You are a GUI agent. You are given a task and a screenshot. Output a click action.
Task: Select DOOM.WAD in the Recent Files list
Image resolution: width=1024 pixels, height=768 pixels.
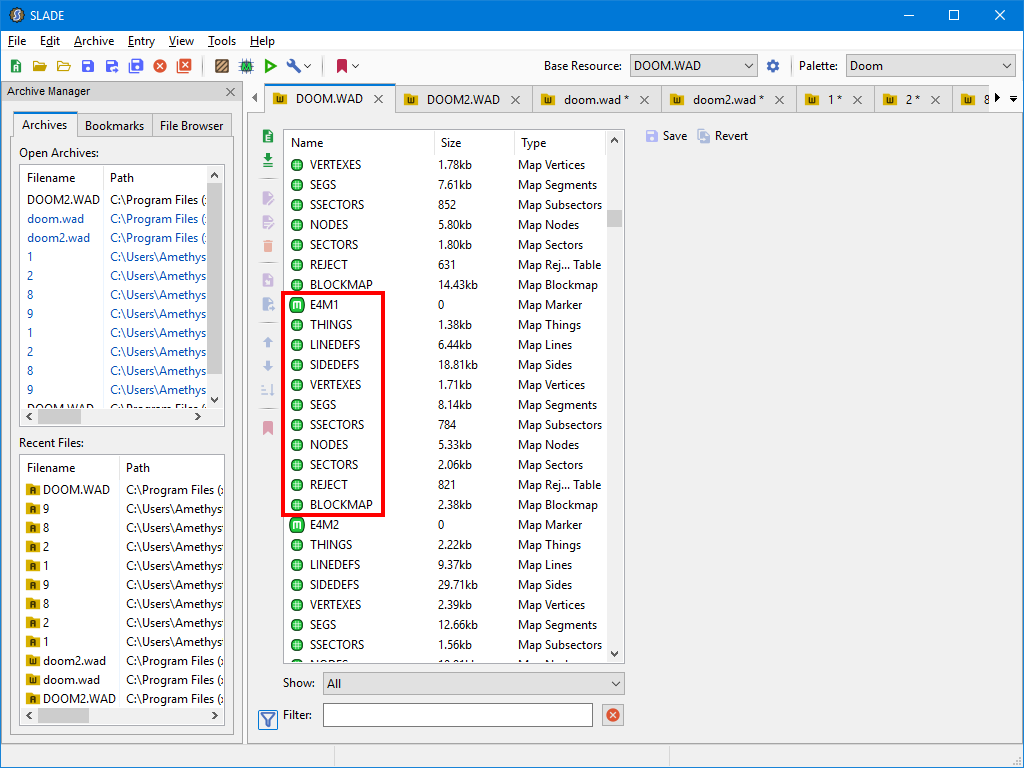pos(123,490)
